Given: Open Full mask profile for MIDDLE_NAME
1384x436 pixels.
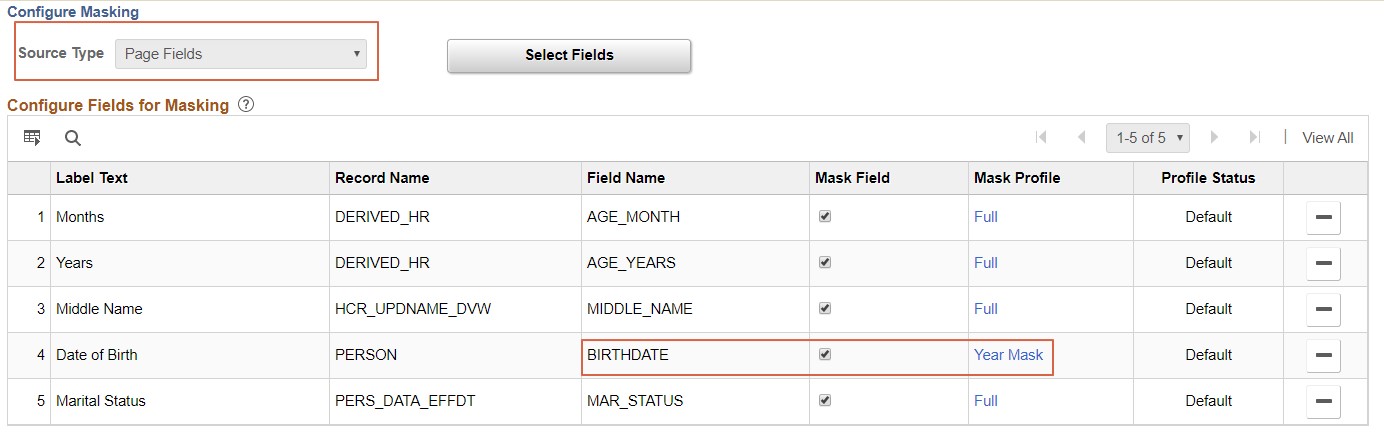Looking at the screenshot, I should 986,309.
